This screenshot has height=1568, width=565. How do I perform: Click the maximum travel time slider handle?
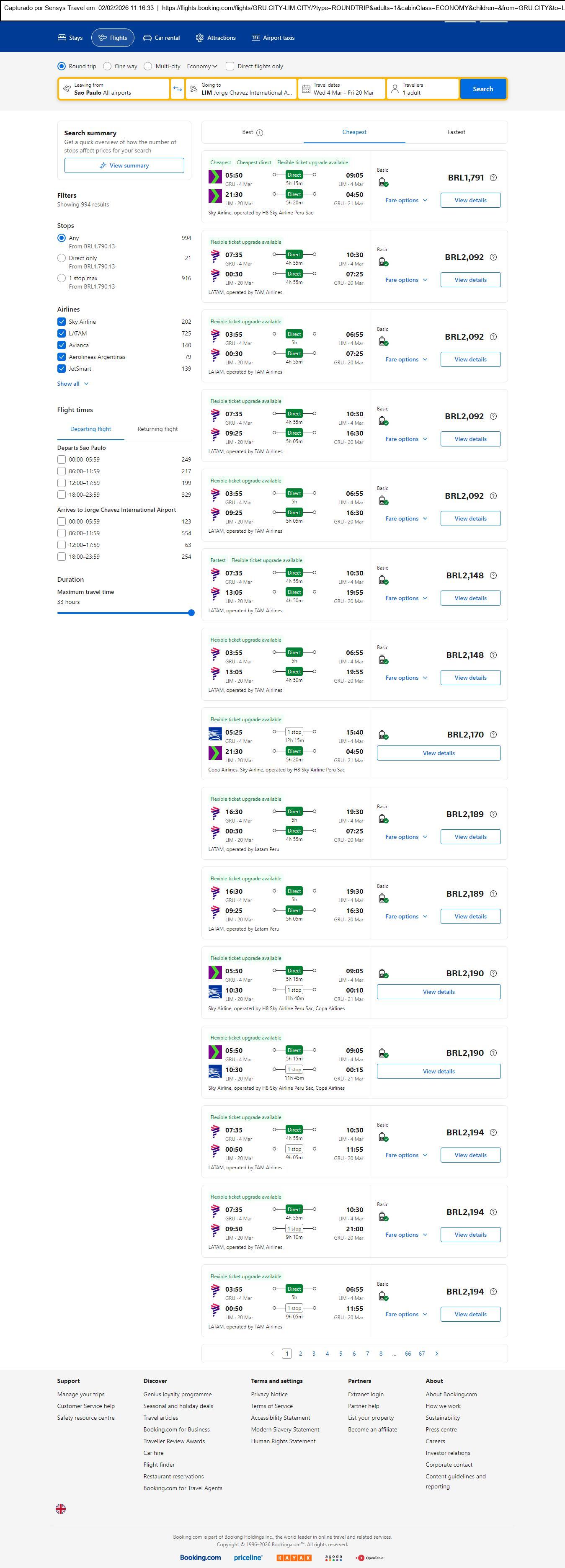point(191,613)
